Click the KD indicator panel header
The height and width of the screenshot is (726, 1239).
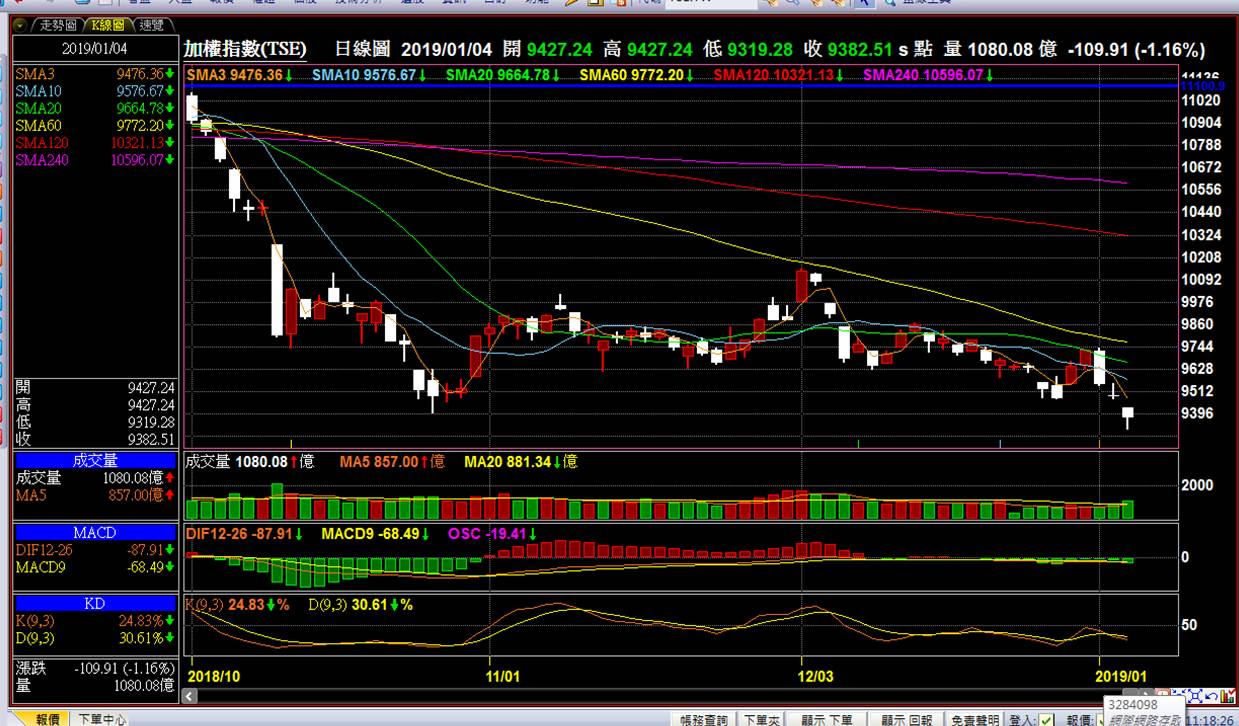tap(95, 604)
